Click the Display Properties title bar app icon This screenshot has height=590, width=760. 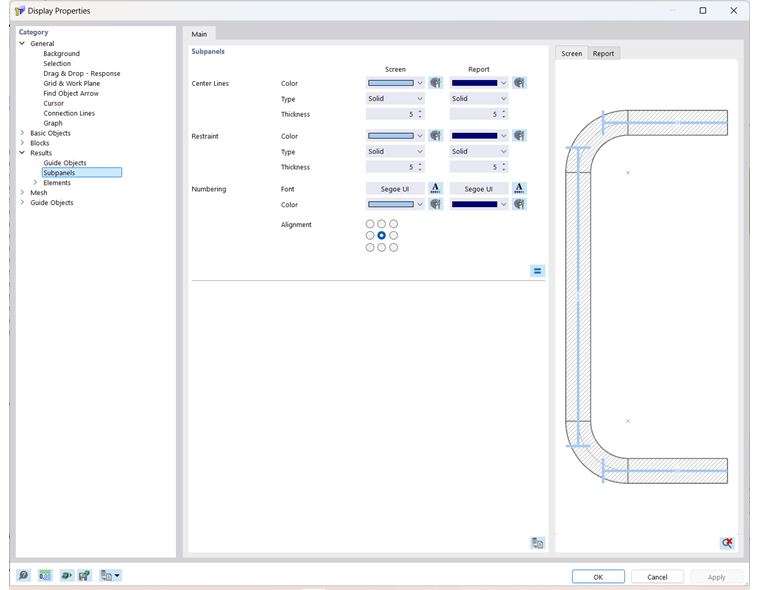point(19,11)
